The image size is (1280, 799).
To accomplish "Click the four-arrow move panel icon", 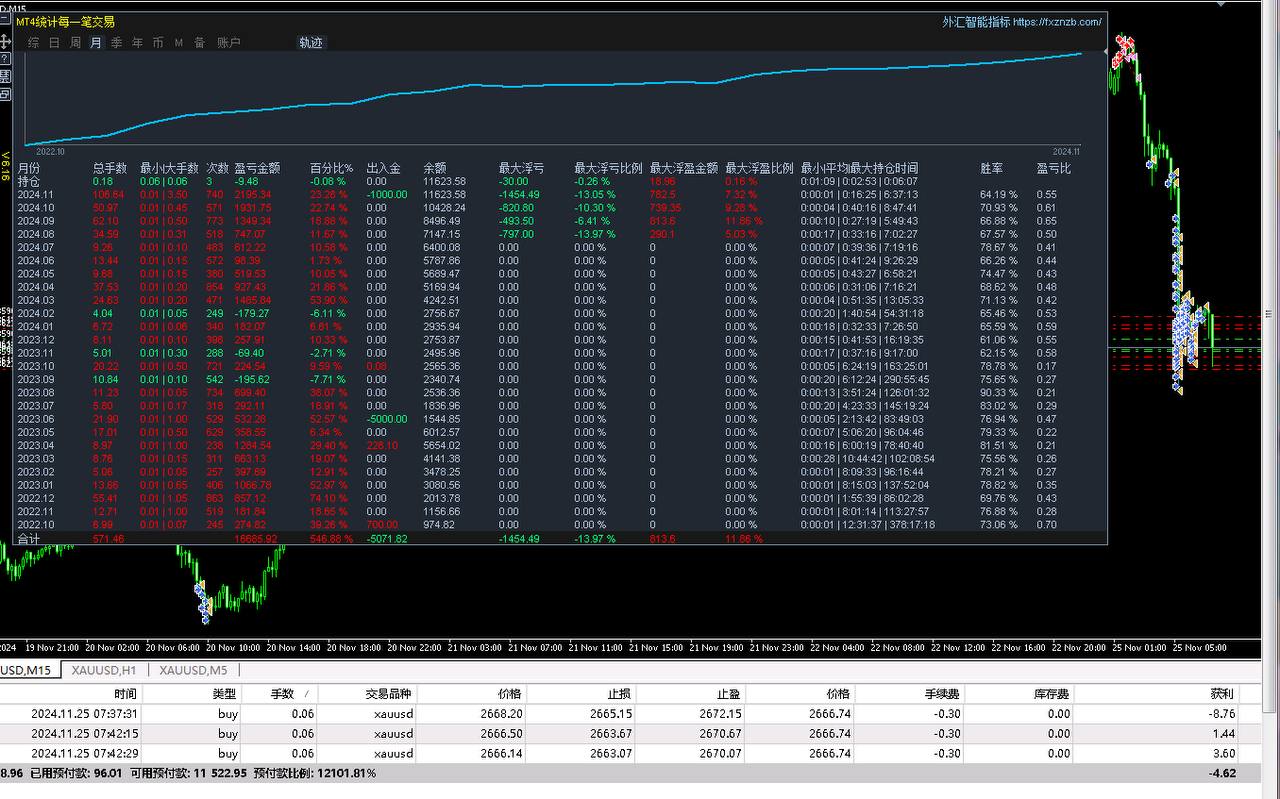I will pyautogui.click(x=5, y=42).
